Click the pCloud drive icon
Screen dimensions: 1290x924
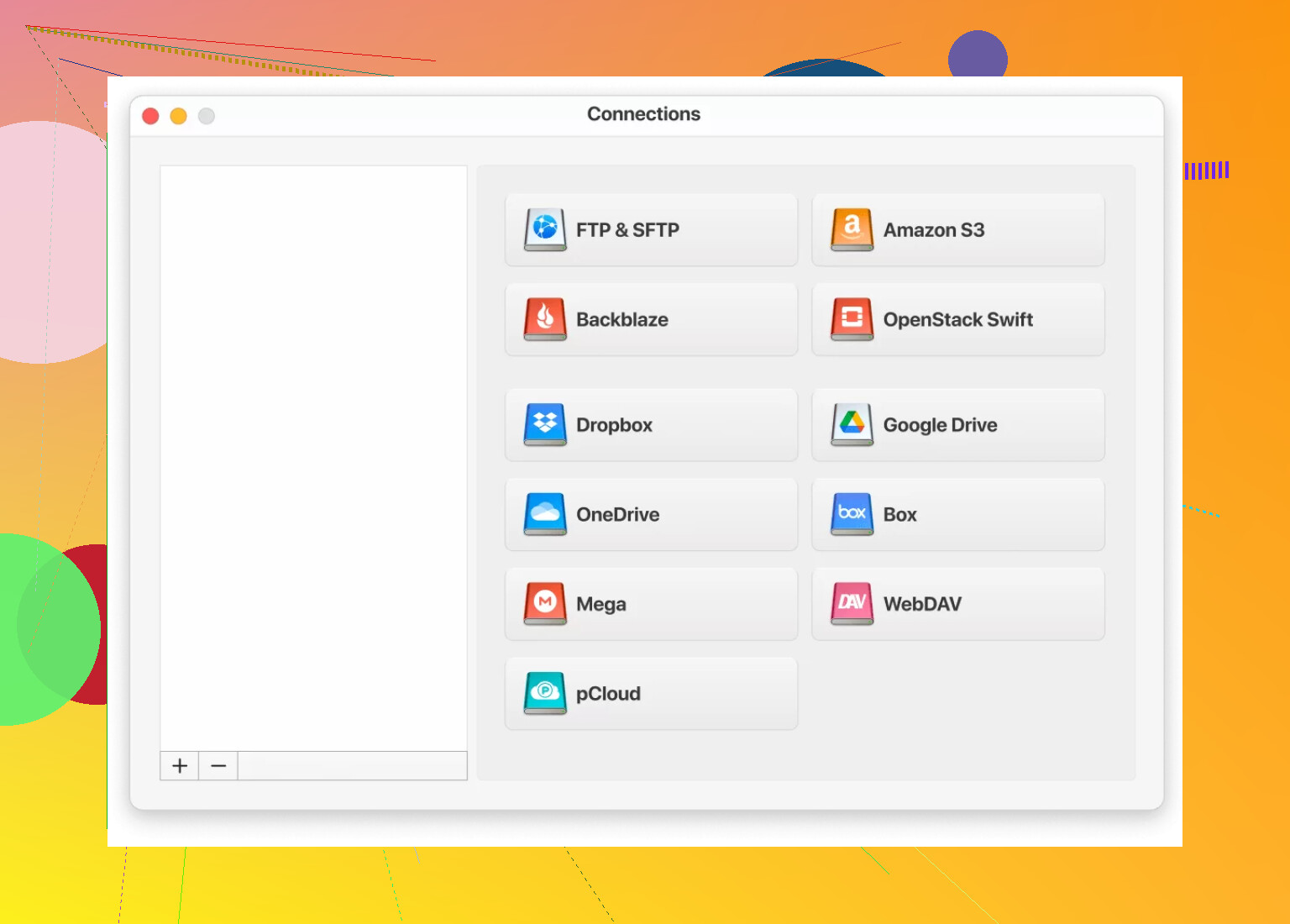pos(545,693)
